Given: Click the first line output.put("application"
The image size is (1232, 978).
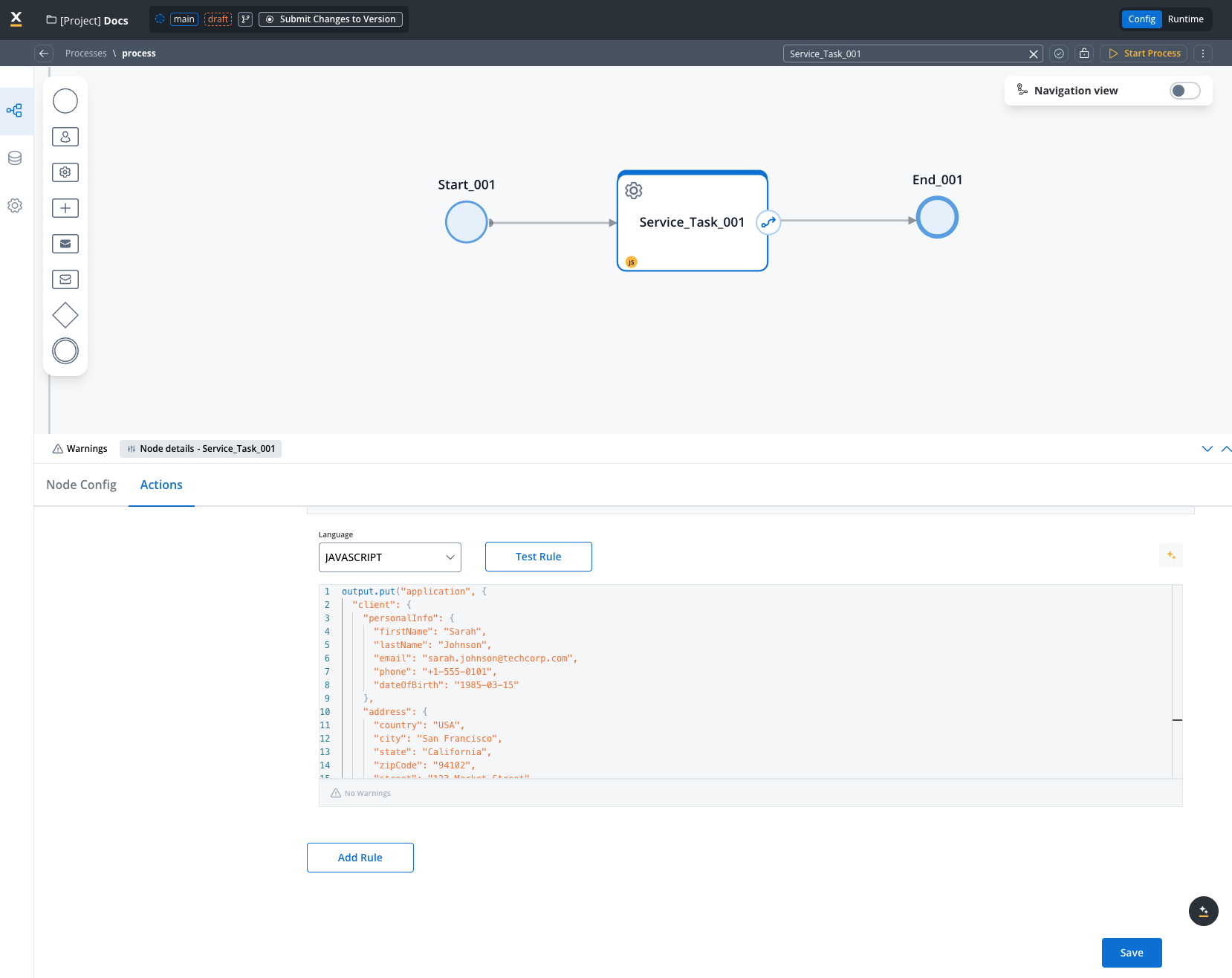Looking at the screenshot, I should [414, 592].
